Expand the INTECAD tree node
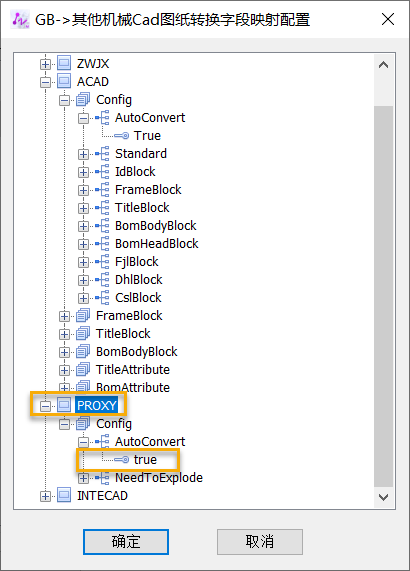The height and width of the screenshot is (571, 410). 45,496
